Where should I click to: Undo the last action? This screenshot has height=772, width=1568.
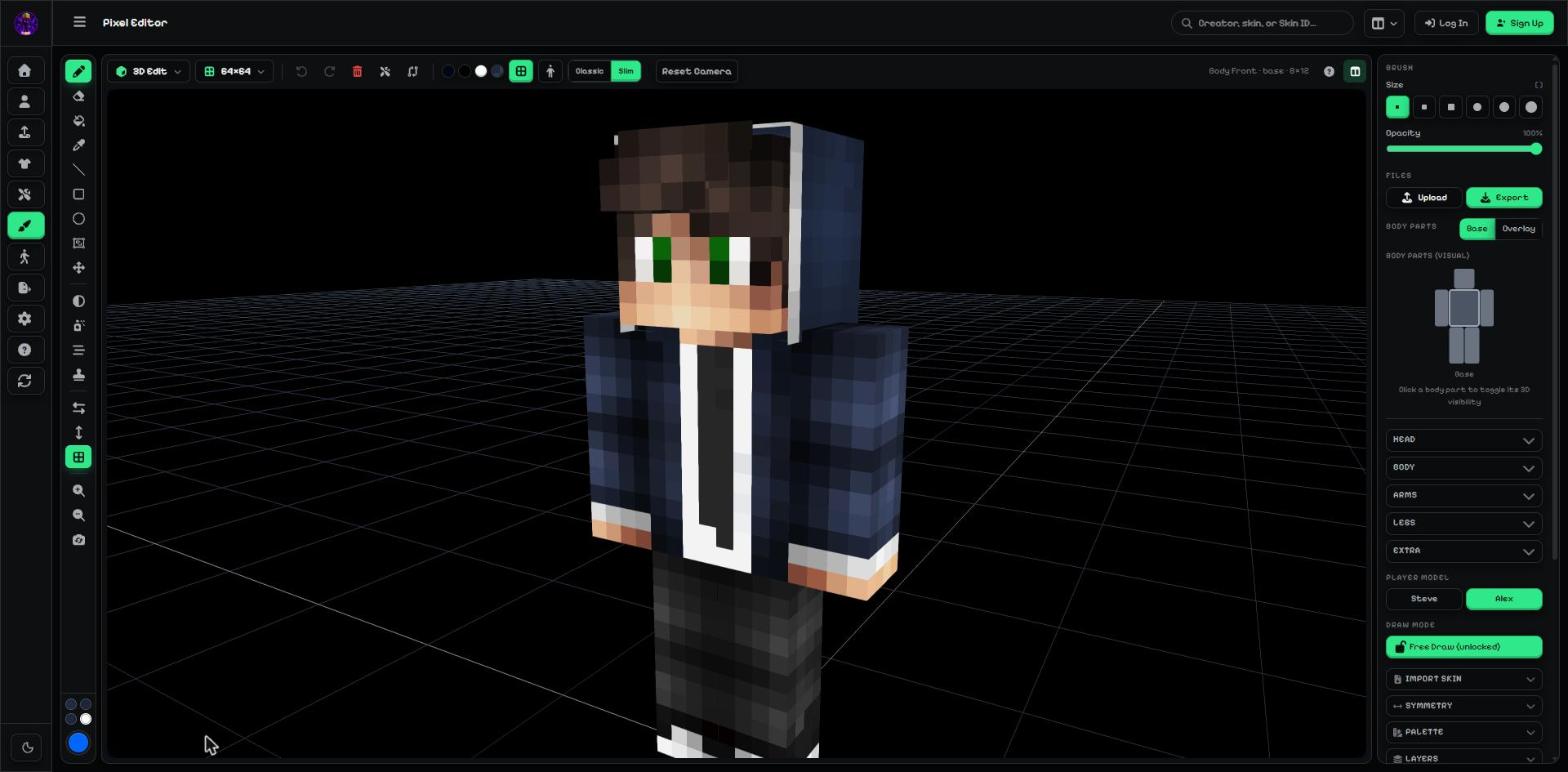[x=301, y=71]
